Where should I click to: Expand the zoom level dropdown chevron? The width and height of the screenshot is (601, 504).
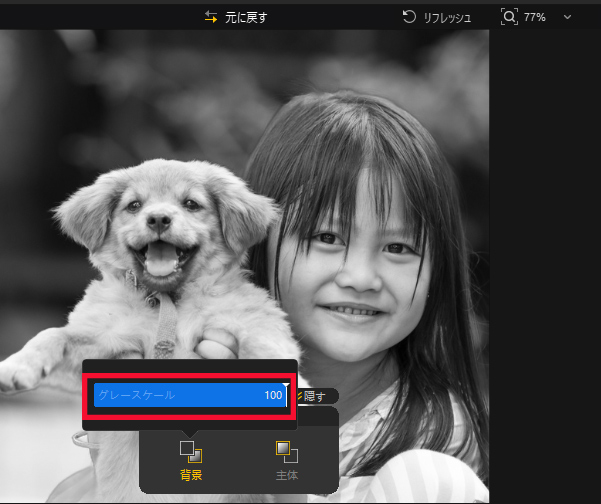pyautogui.click(x=568, y=17)
